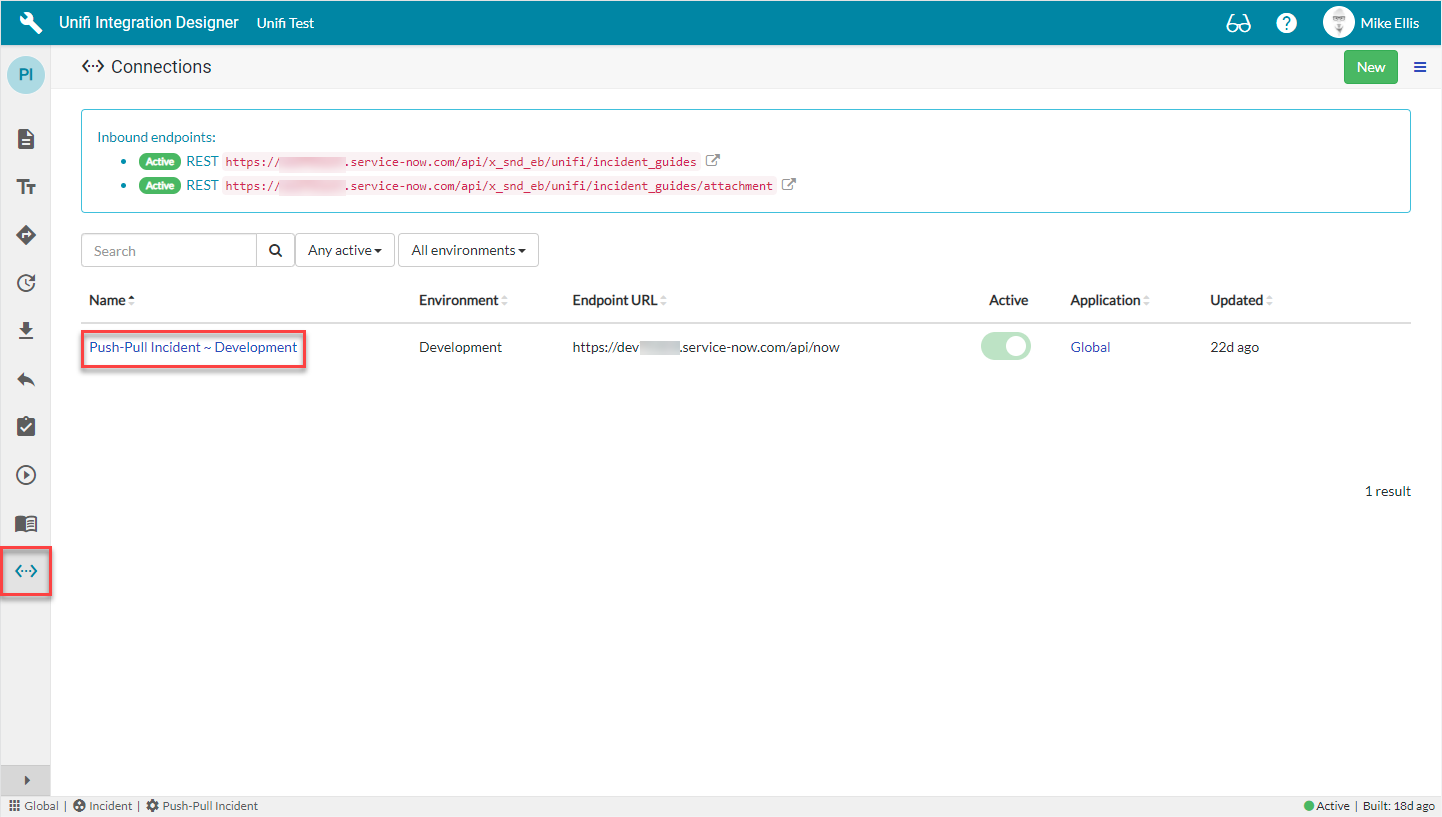Click the play-circle icon in the sidebar
Screen dimensions: 1442x817
pos(25,474)
